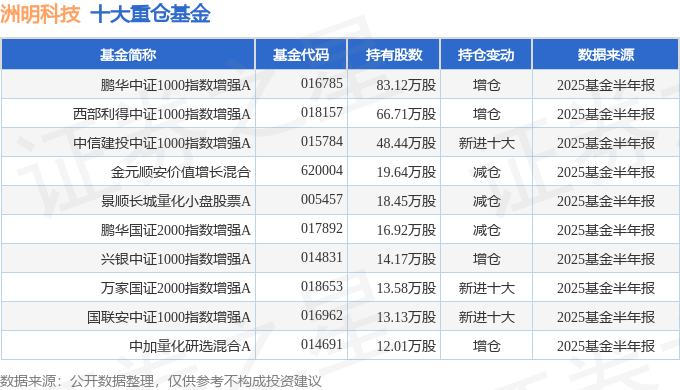
Task: Click the 13.58万股 holding value
Action: point(406,288)
